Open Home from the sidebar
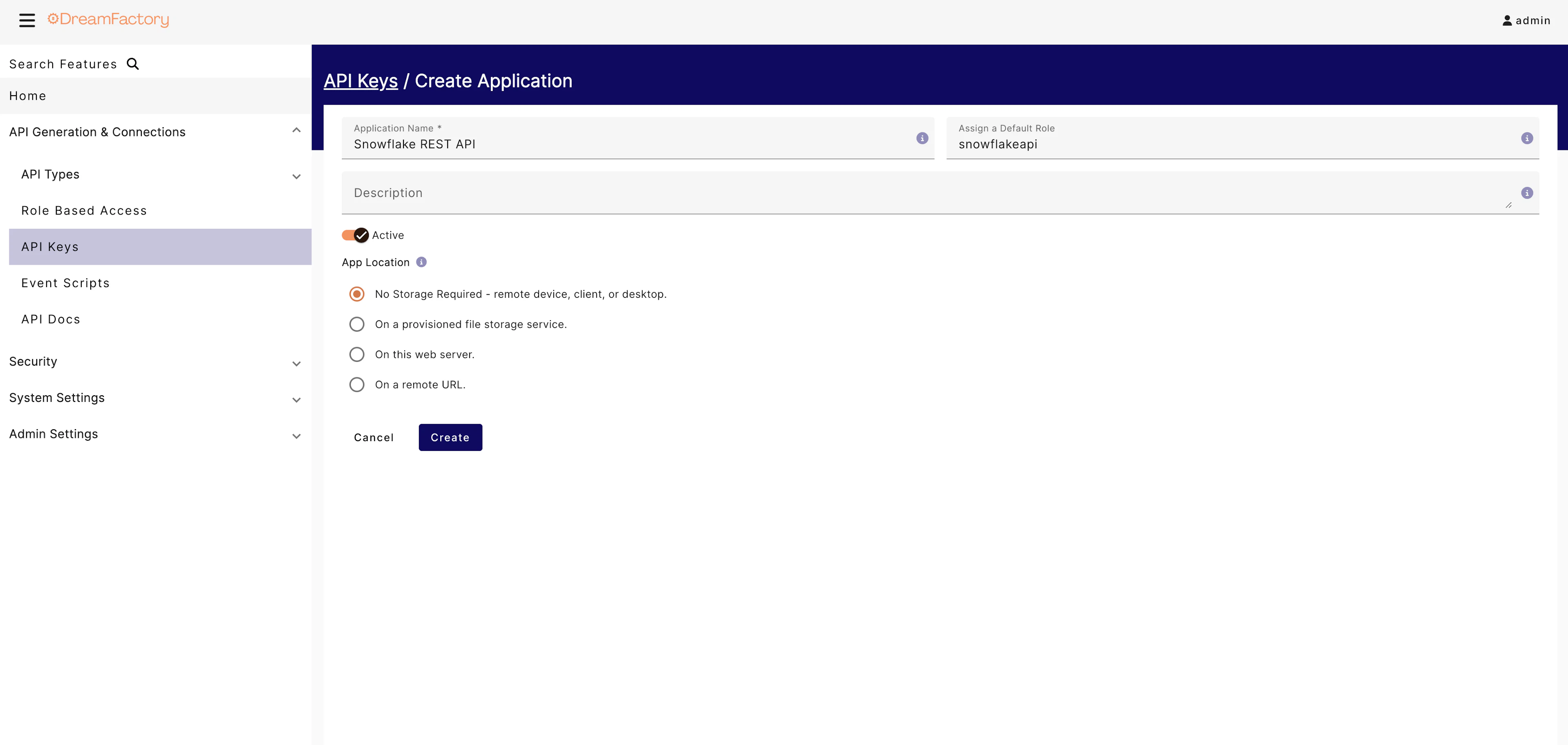This screenshot has height=745, width=1568. (28, 96)
